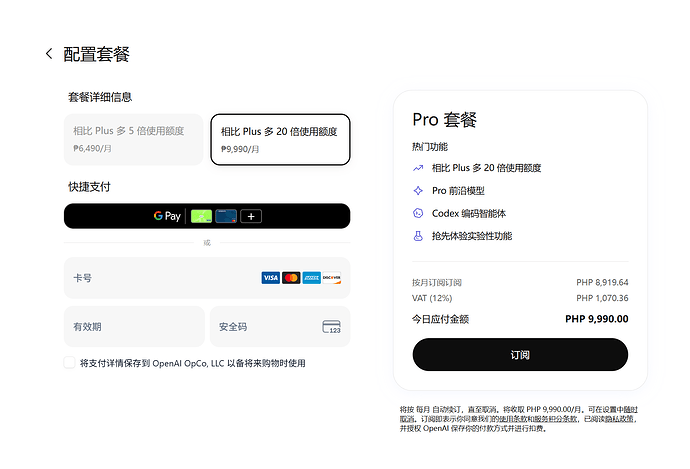This screenshot has width=690, height=469.
Task: Click the 热门功能 label
Action: [429, 147]
